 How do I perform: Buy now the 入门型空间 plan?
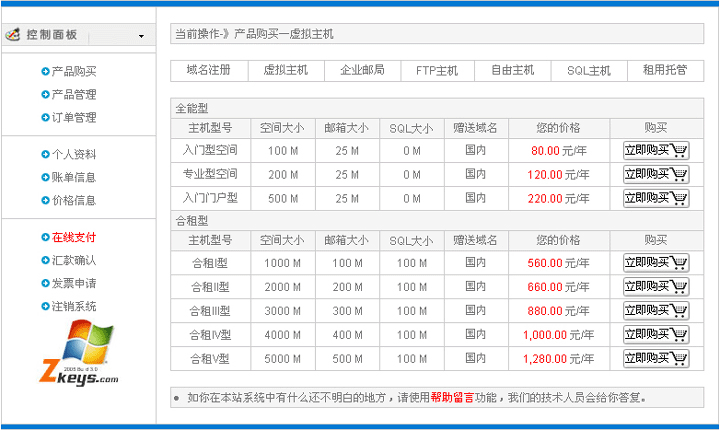[x=656, y=150]
